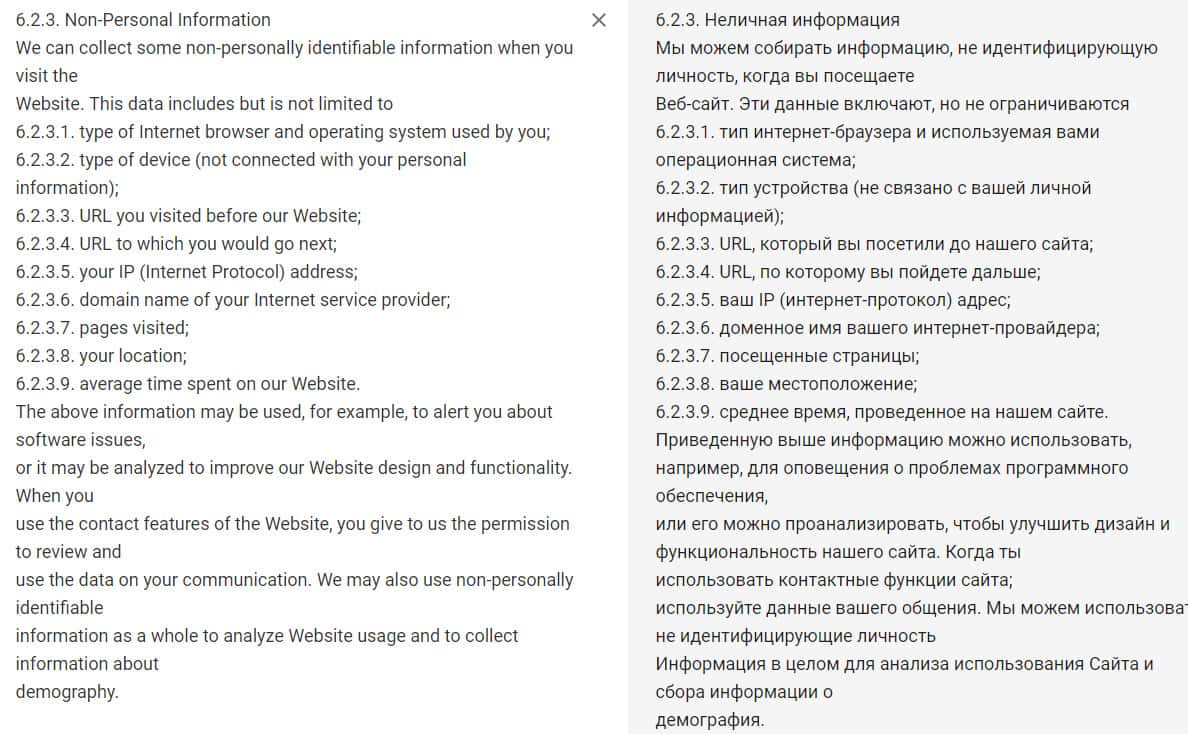Click the English line '6.2.3.5. your IP (Internet Protocol) address'

coord(186,272)
